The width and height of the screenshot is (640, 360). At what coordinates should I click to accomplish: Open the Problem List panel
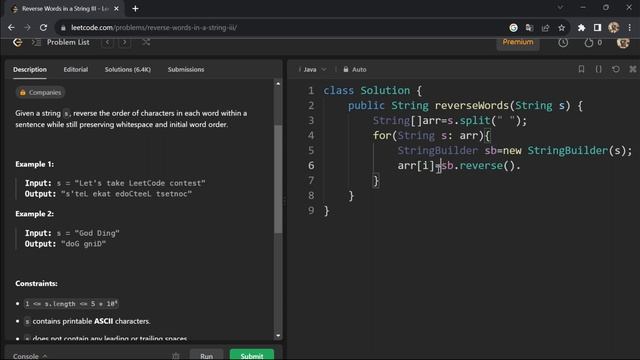[61, 42]
